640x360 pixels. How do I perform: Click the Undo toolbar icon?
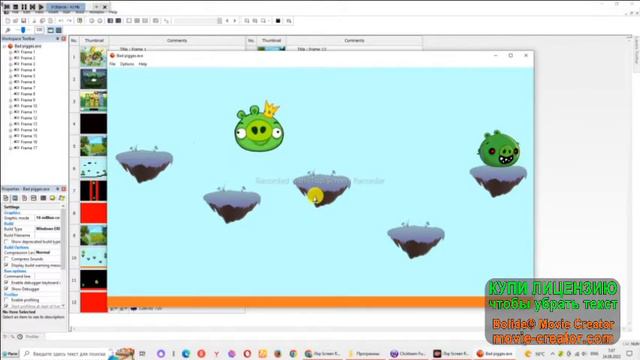[61, 21]
